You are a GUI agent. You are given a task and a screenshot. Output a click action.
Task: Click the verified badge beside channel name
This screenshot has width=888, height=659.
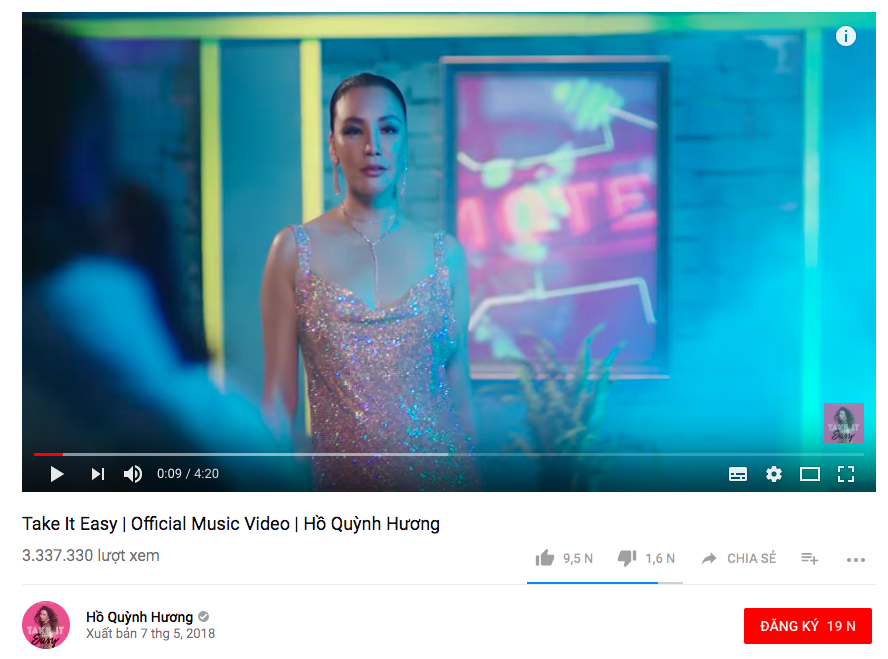204,617
